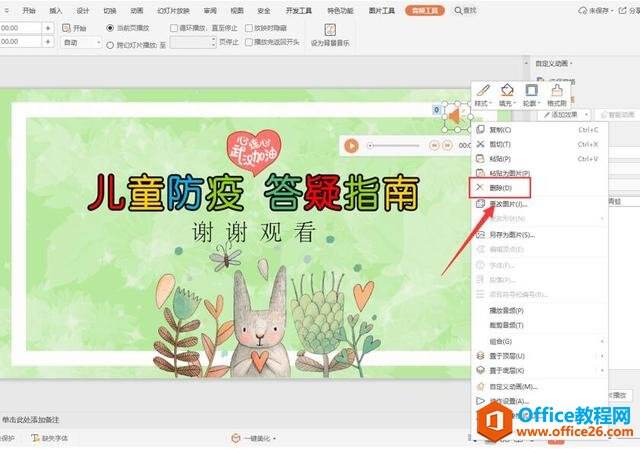
Task: Click the audio player rewind button
Action: 434,145
